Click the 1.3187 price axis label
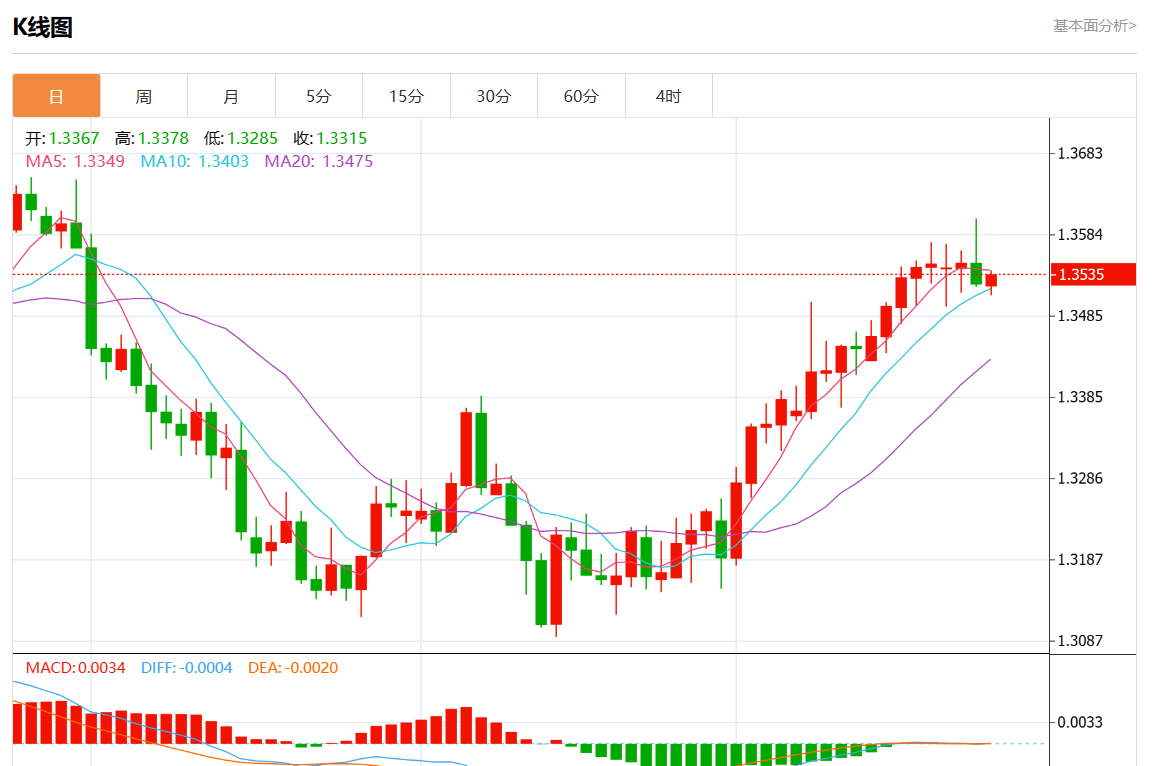This screenshot has height=766, width=1160. pyautogui.click(x=1079, y=560)
